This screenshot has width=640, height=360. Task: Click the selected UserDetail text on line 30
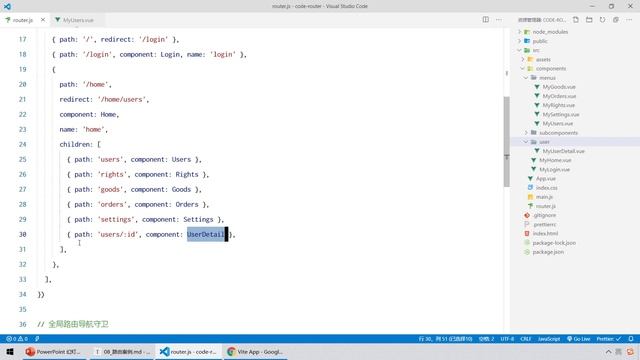point(206,234)
